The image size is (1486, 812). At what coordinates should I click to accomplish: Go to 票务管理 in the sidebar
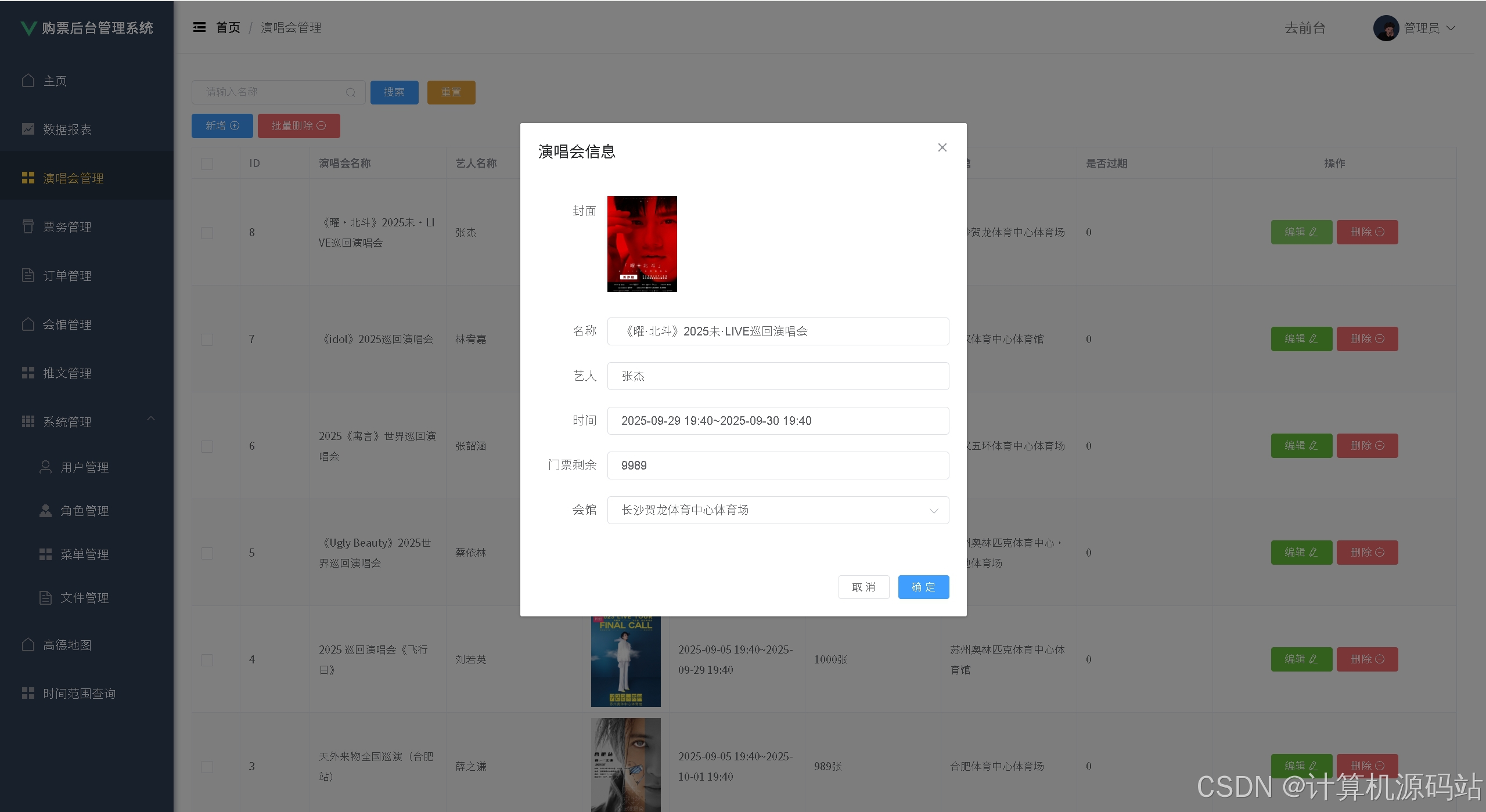(87, 227)
